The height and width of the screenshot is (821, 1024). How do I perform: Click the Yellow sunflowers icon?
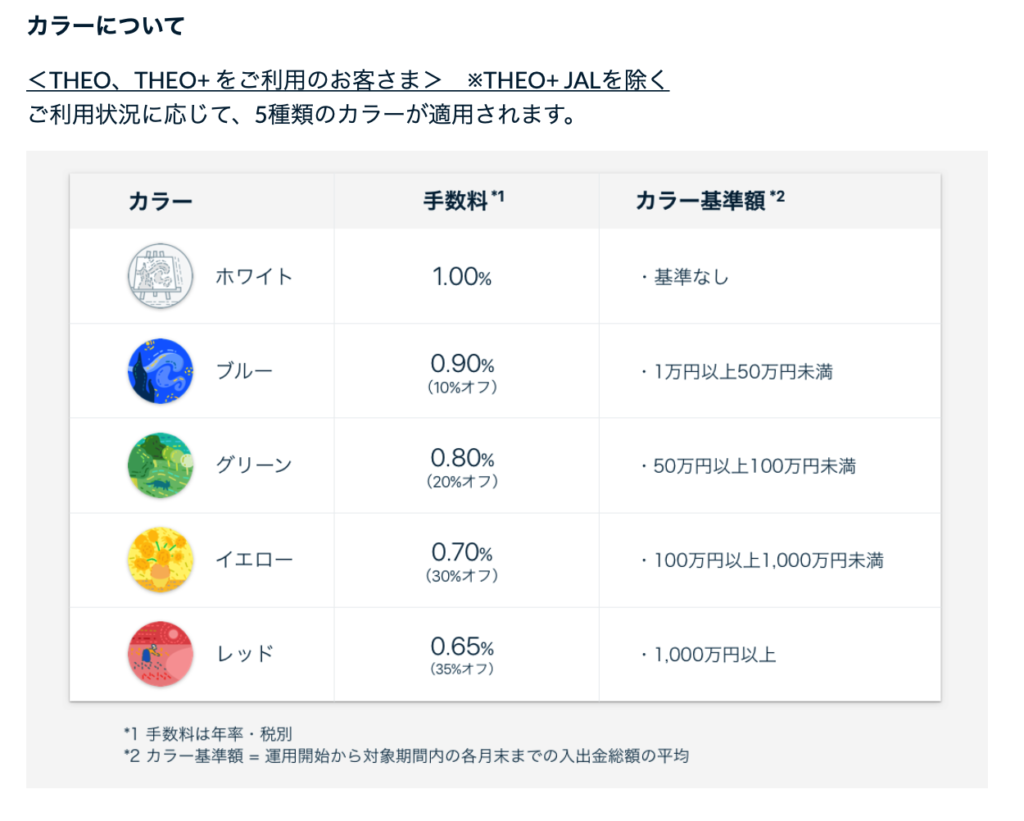point(160,560)
